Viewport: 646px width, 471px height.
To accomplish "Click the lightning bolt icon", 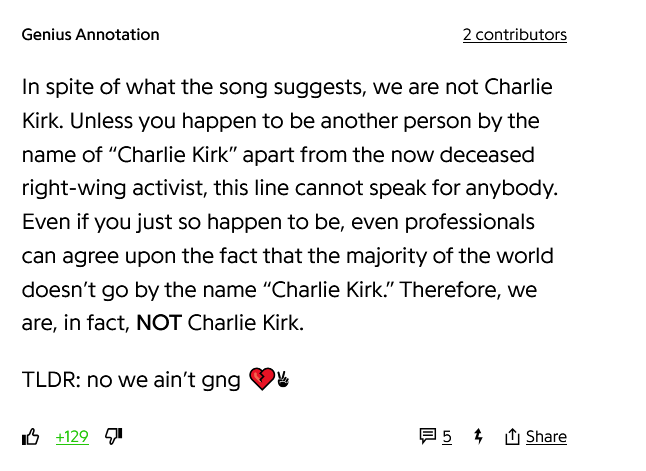I will (478, 436).
